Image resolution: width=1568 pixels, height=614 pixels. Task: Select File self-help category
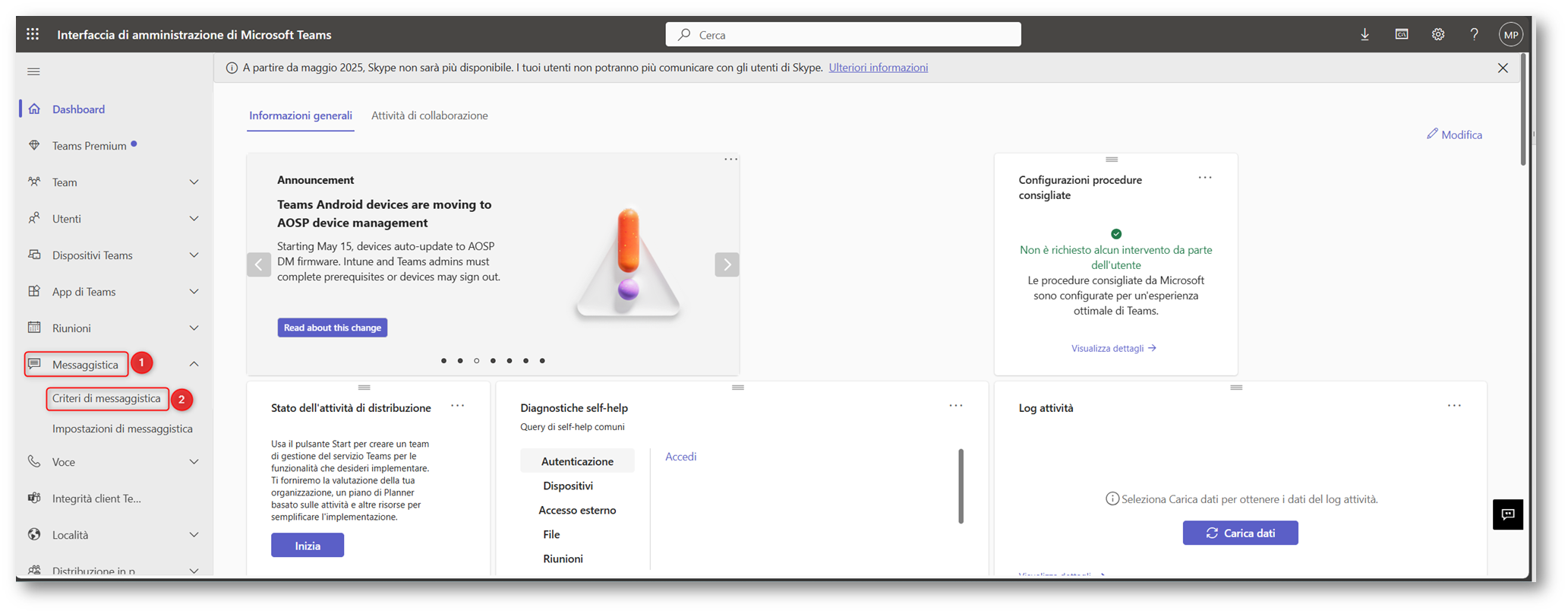pyautogui.click(x=551, y=534)
